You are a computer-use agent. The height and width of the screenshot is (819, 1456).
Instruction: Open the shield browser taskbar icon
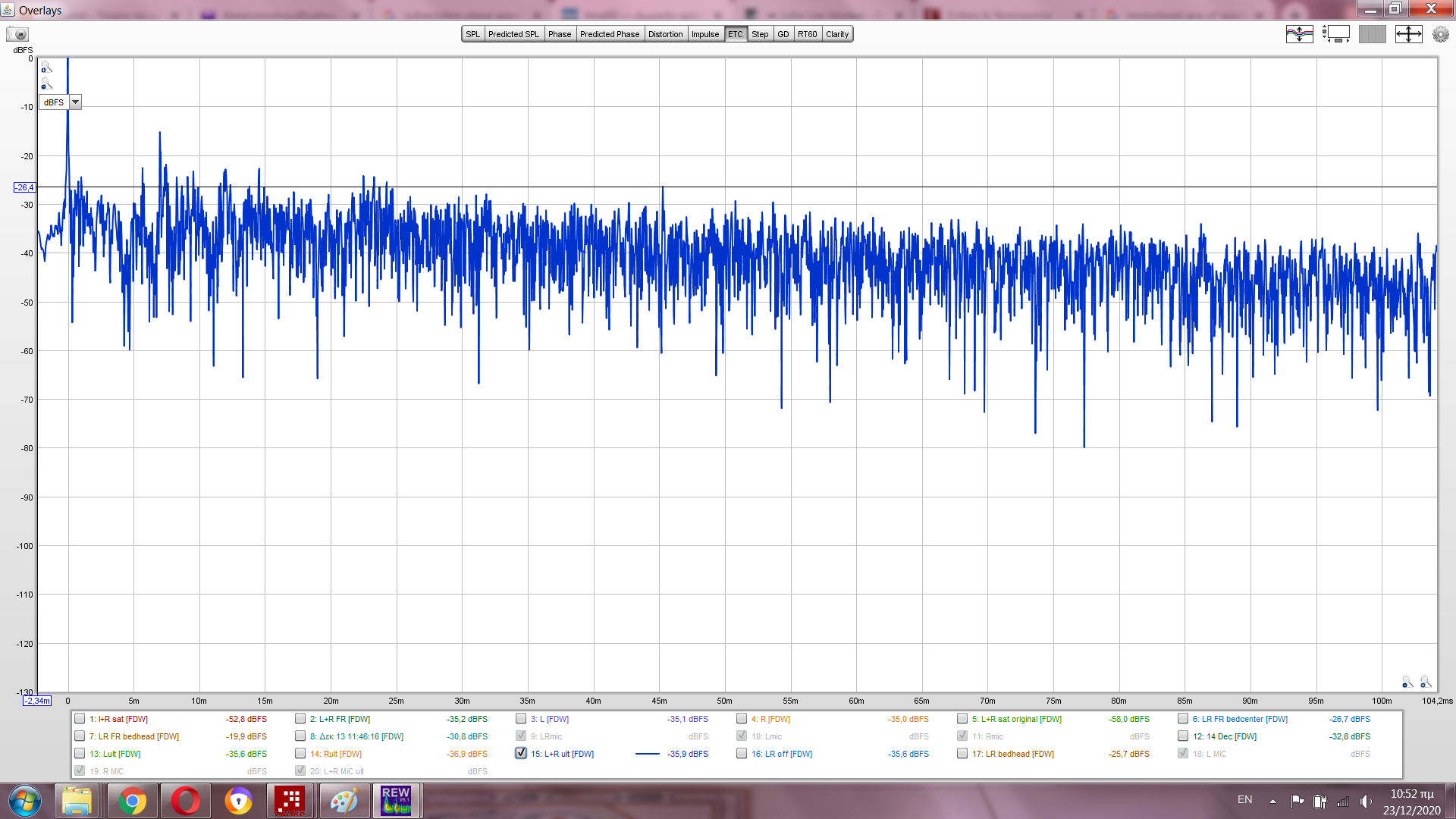238,801
